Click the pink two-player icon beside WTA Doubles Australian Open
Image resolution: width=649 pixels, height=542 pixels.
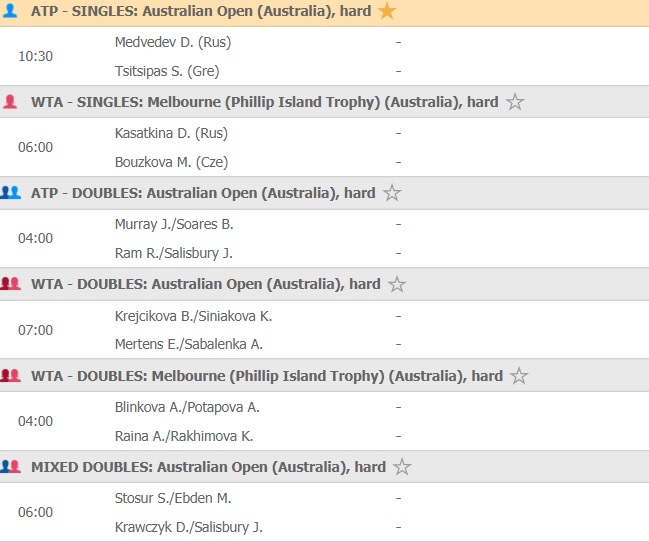tap(11, 284)
